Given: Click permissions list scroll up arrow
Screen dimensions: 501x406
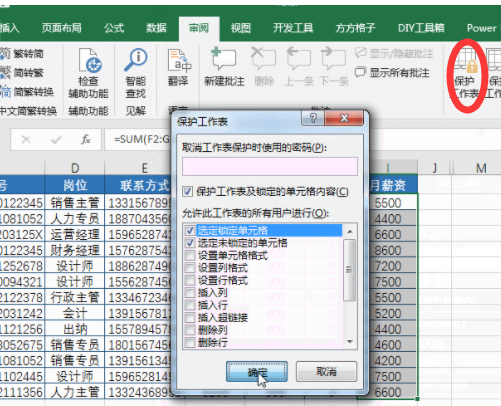Looking at the screenshot, I should click(x=350, y=231).
